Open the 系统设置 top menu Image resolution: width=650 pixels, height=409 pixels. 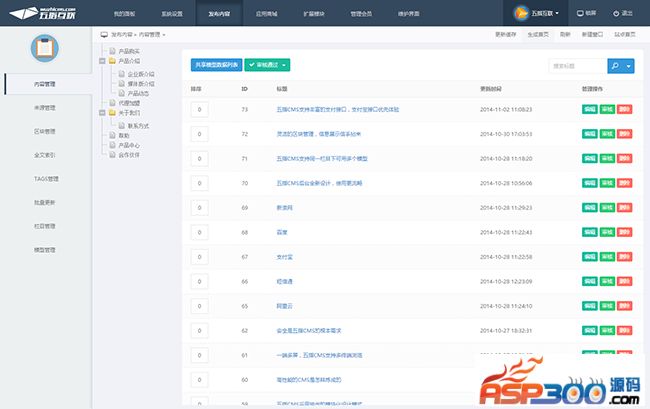172,14
